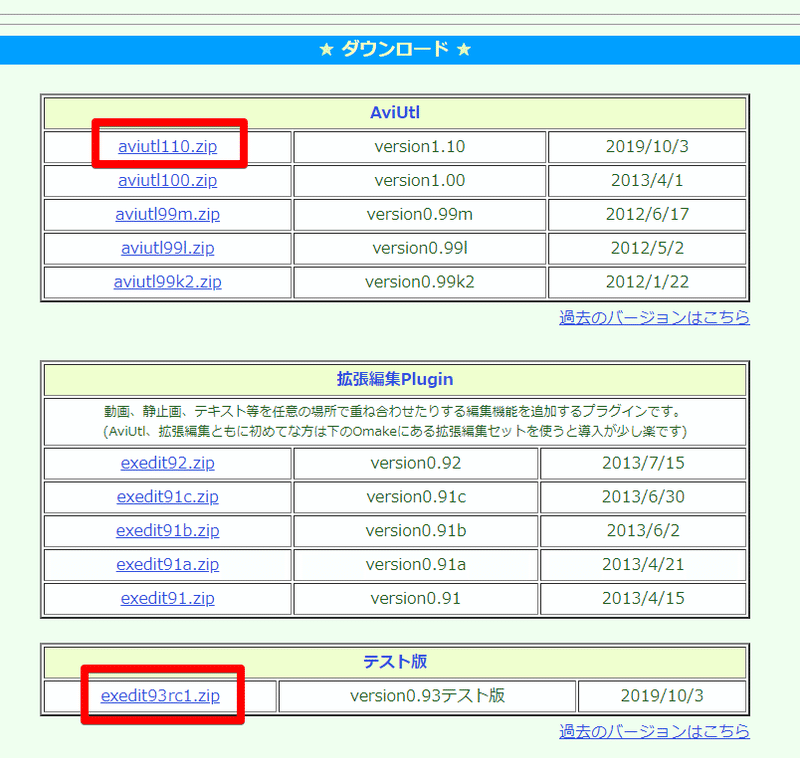Image resolution: width=800 pixels, height=758 pixels.
Task: Click the version1.10 cell
Action: pos(419,147)
